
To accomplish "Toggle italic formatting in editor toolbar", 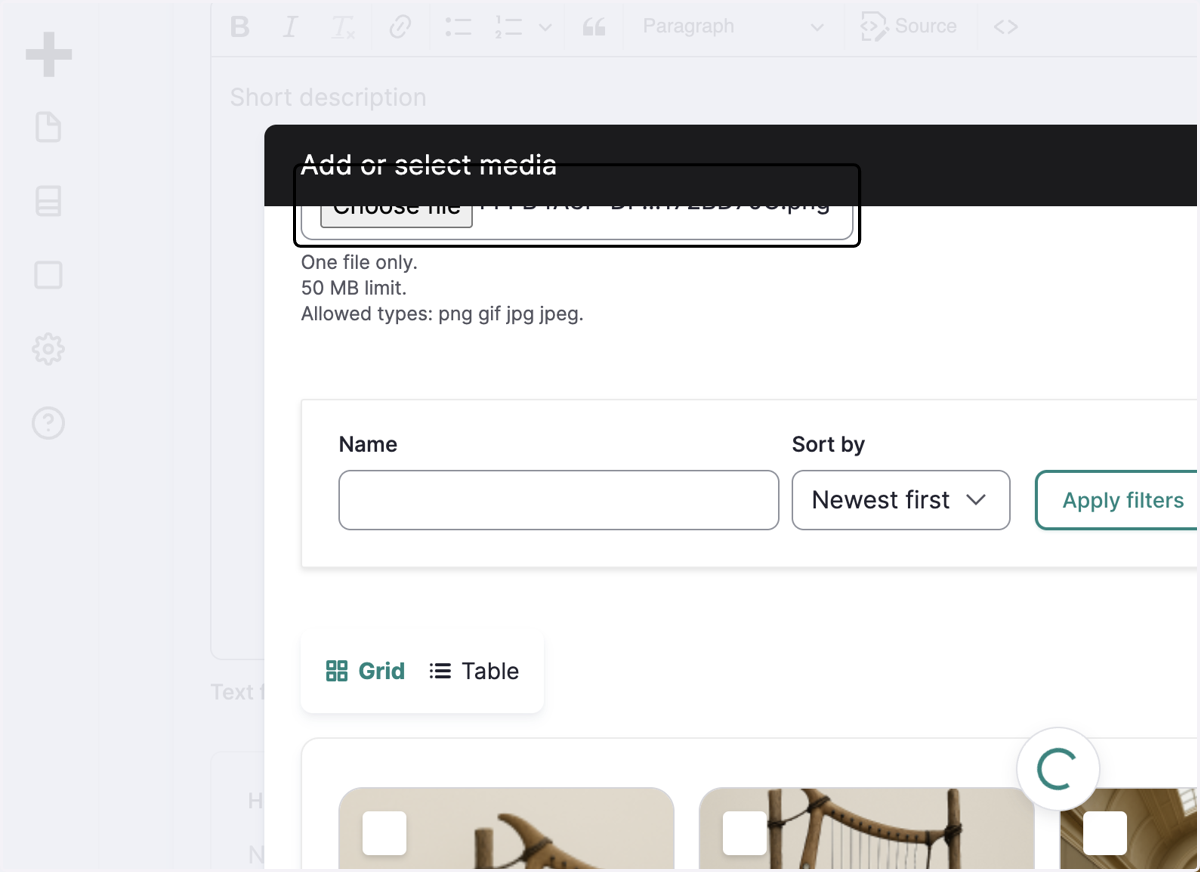I will (x=290, y=27).
